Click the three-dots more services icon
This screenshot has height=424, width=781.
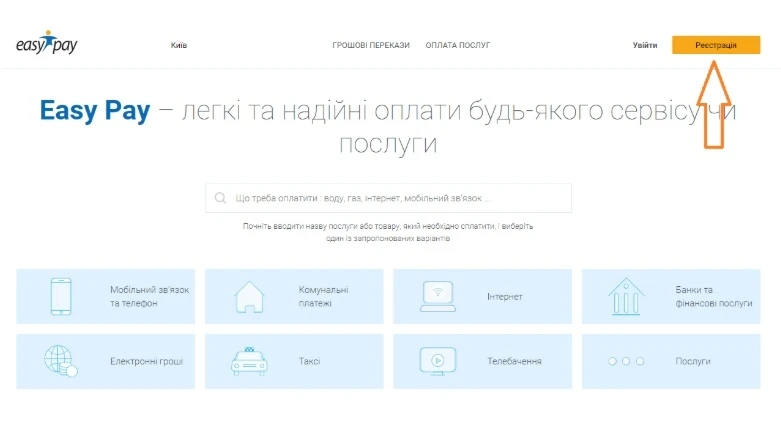[x=626, y=361]
